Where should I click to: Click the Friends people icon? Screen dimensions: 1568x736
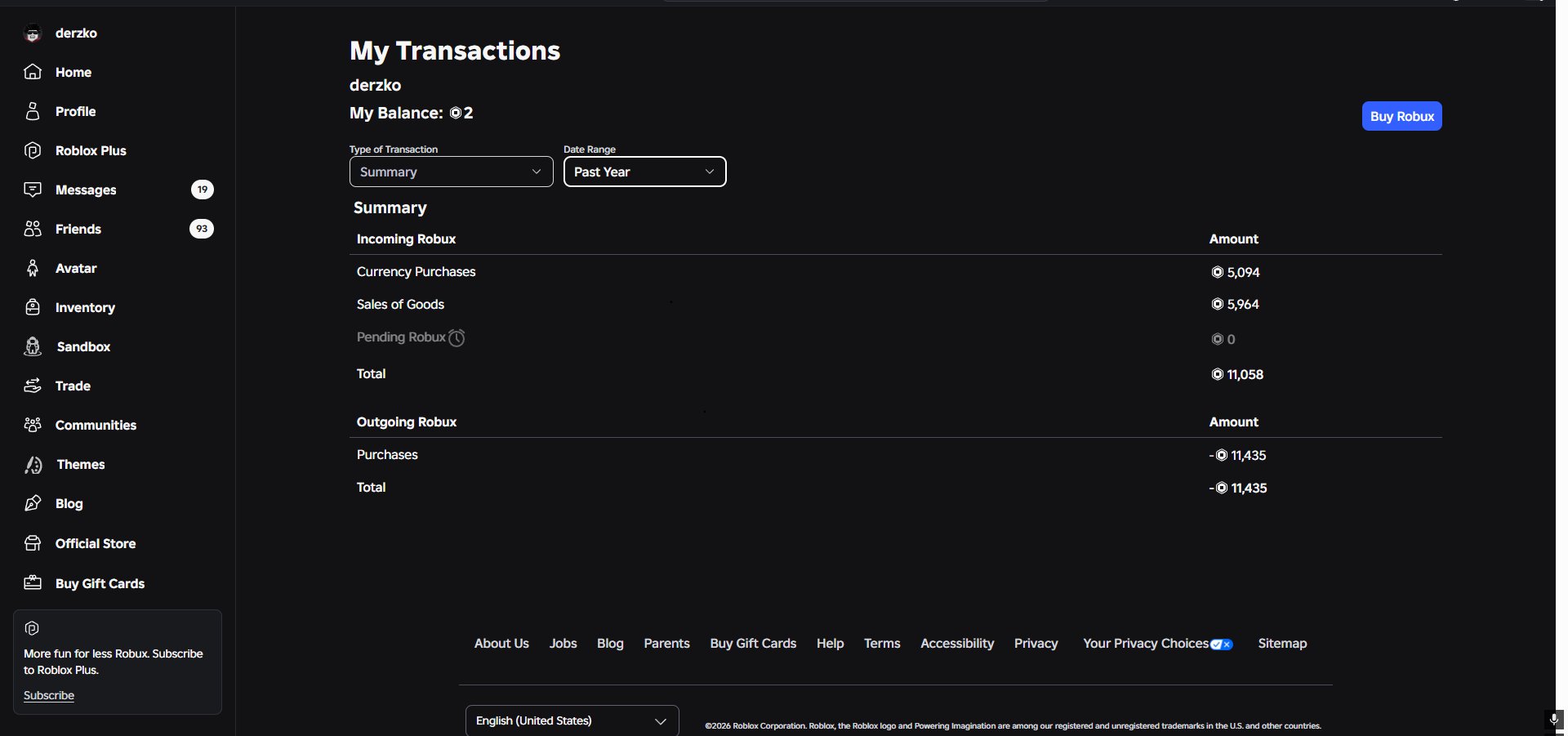(x=33, y=229)
